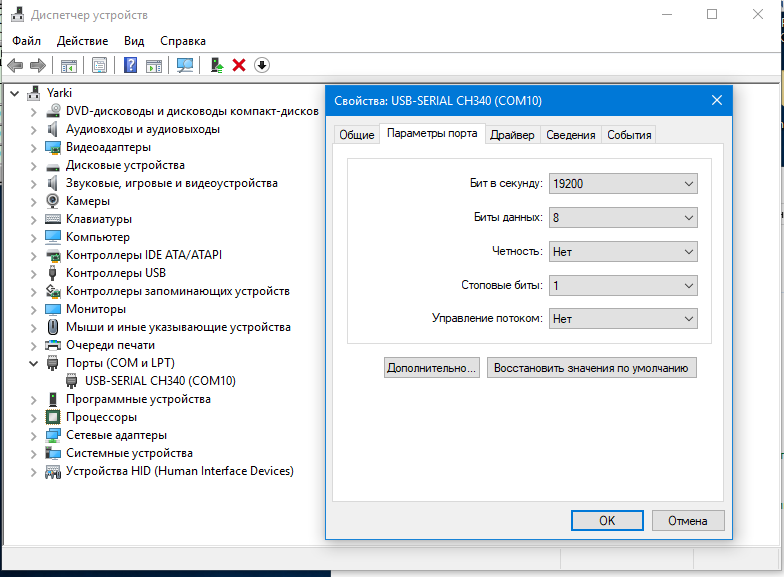Open the Файл menu
The image size is (784, 577).
[x=26, y=41]
